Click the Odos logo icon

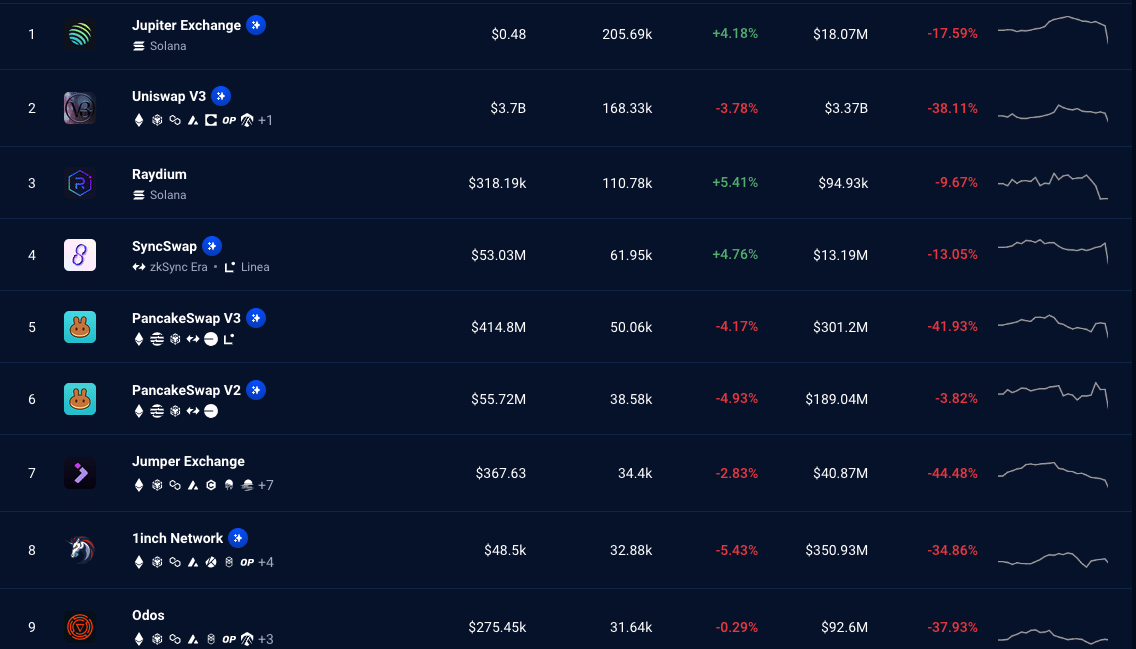coord(80,627)
